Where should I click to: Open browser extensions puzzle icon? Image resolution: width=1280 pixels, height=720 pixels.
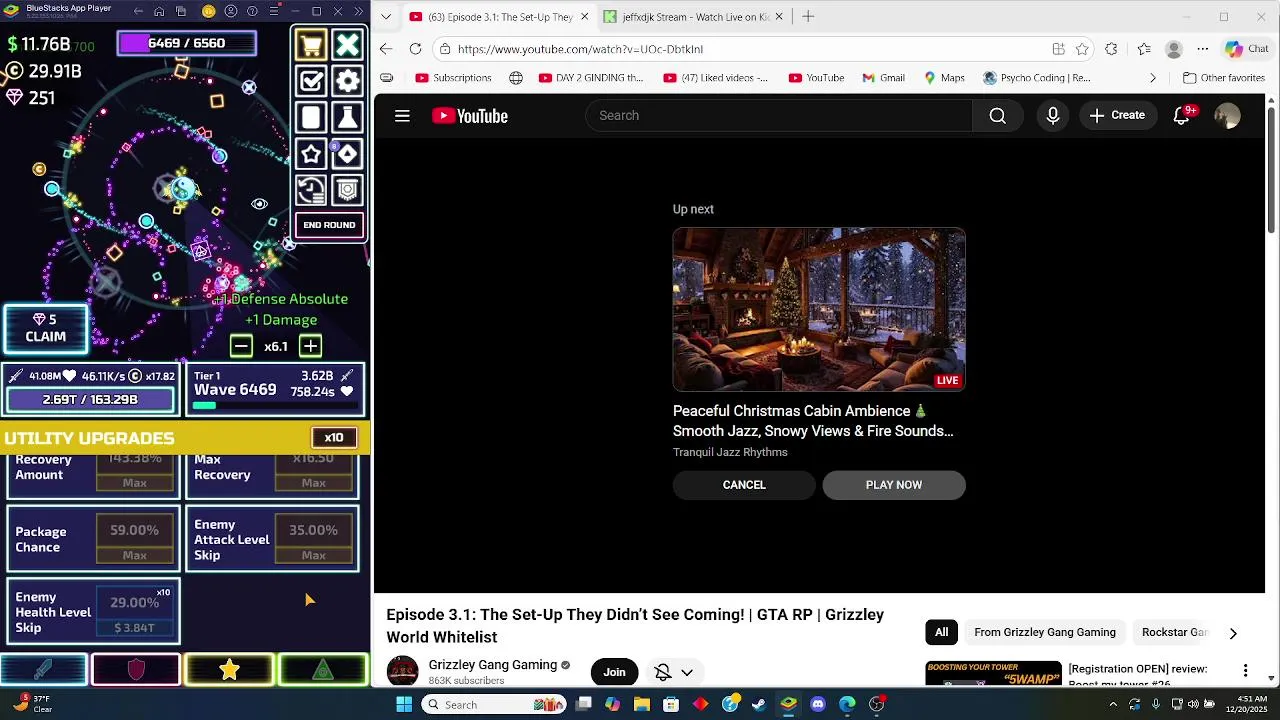tap(1111, 49)
